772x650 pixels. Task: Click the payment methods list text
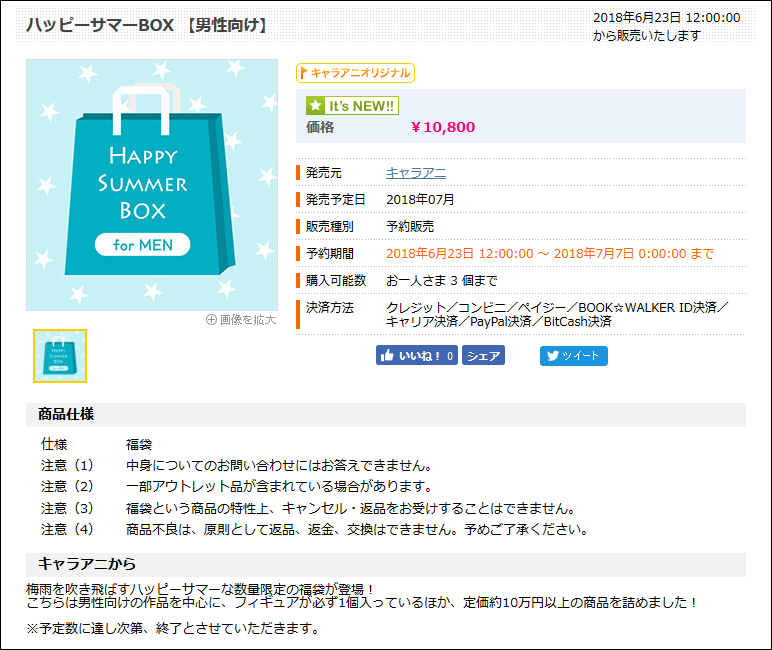pyautogui.click(x=556, y=314)
